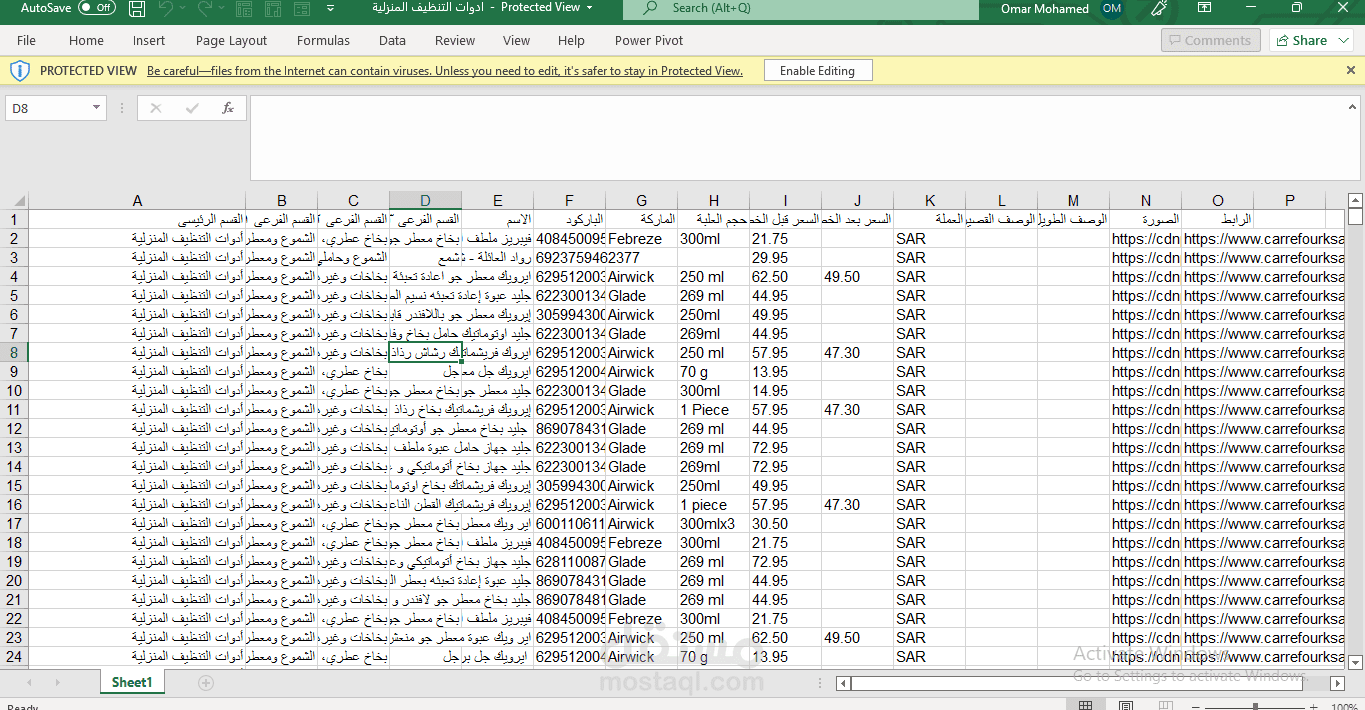This screenshot has height=710, width=1365.
Task: Select column G header
Action: tap(641, 201)
